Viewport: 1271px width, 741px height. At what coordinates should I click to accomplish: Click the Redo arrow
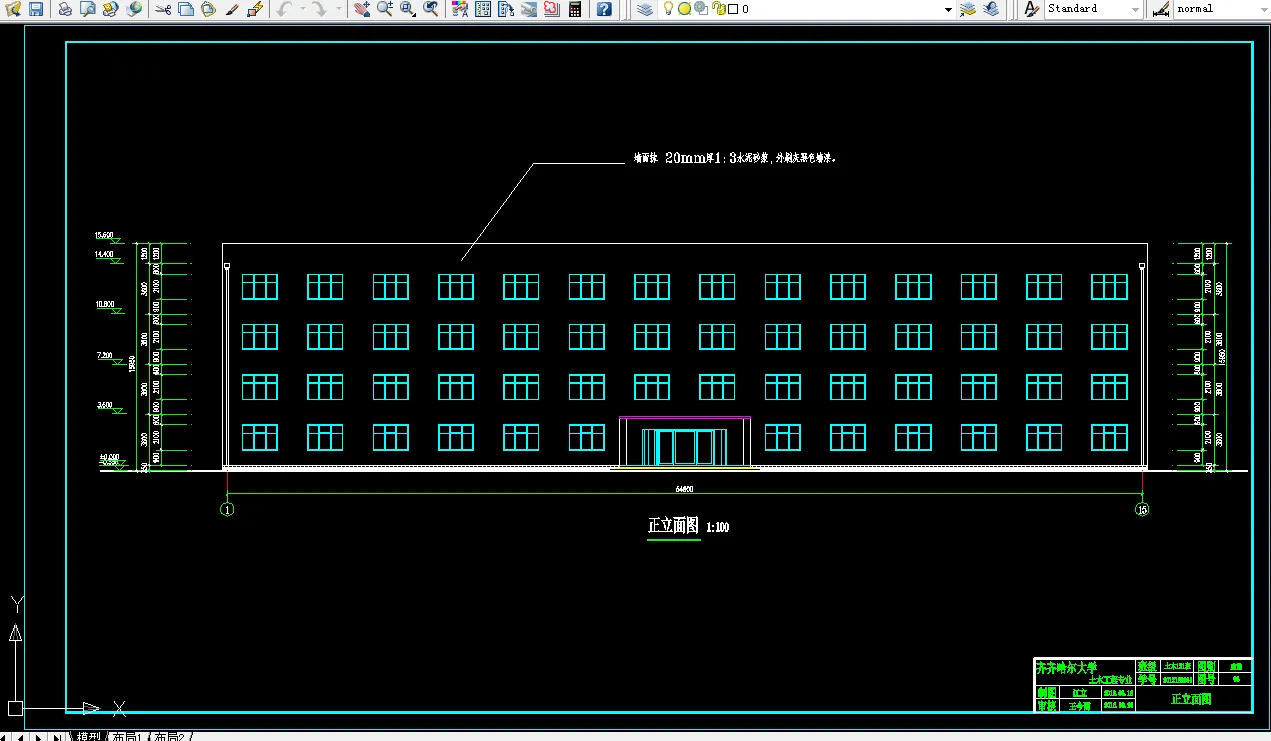click(x=318, y=9)
